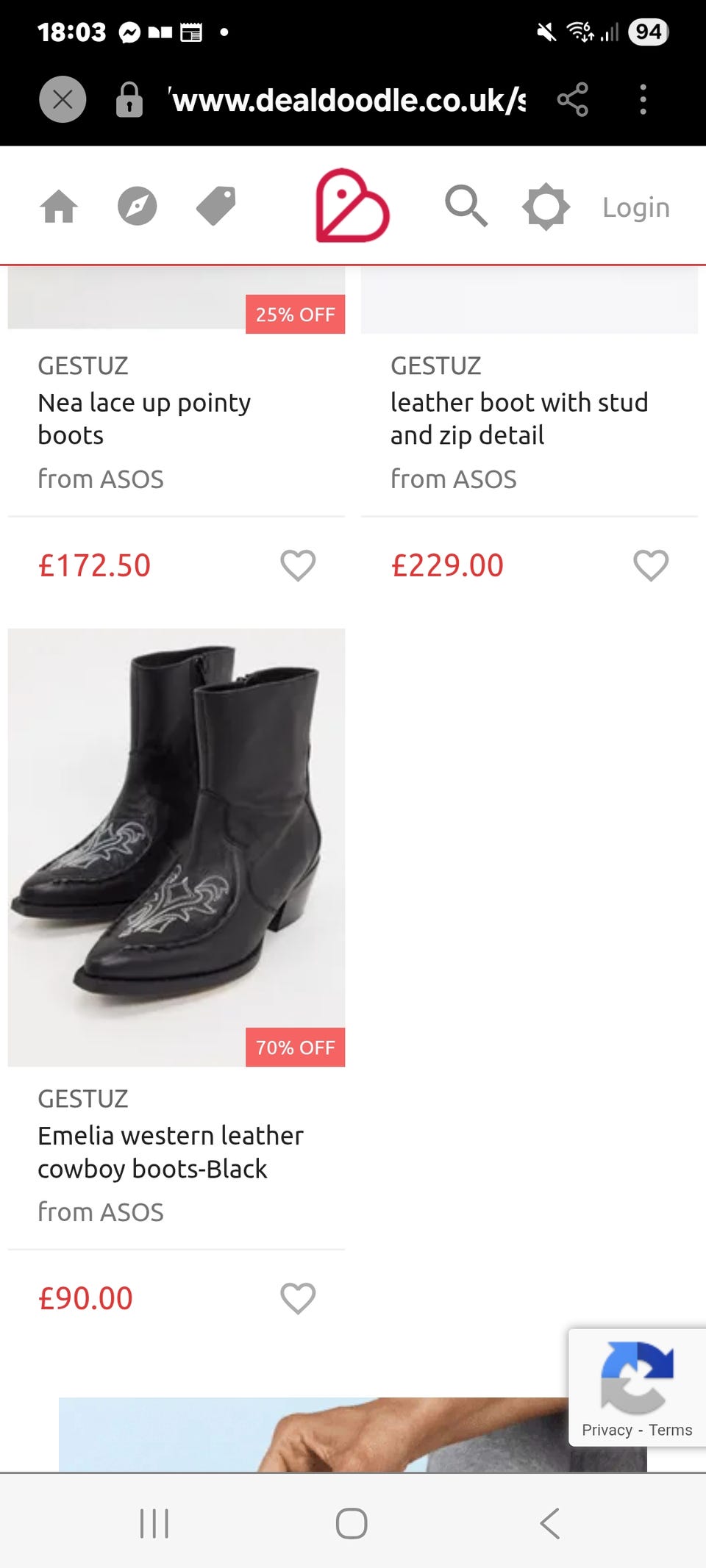Open the leather boot with stud title
Image resolution: width=706 pixels, height=1568 pixels.
pos(519,419)
